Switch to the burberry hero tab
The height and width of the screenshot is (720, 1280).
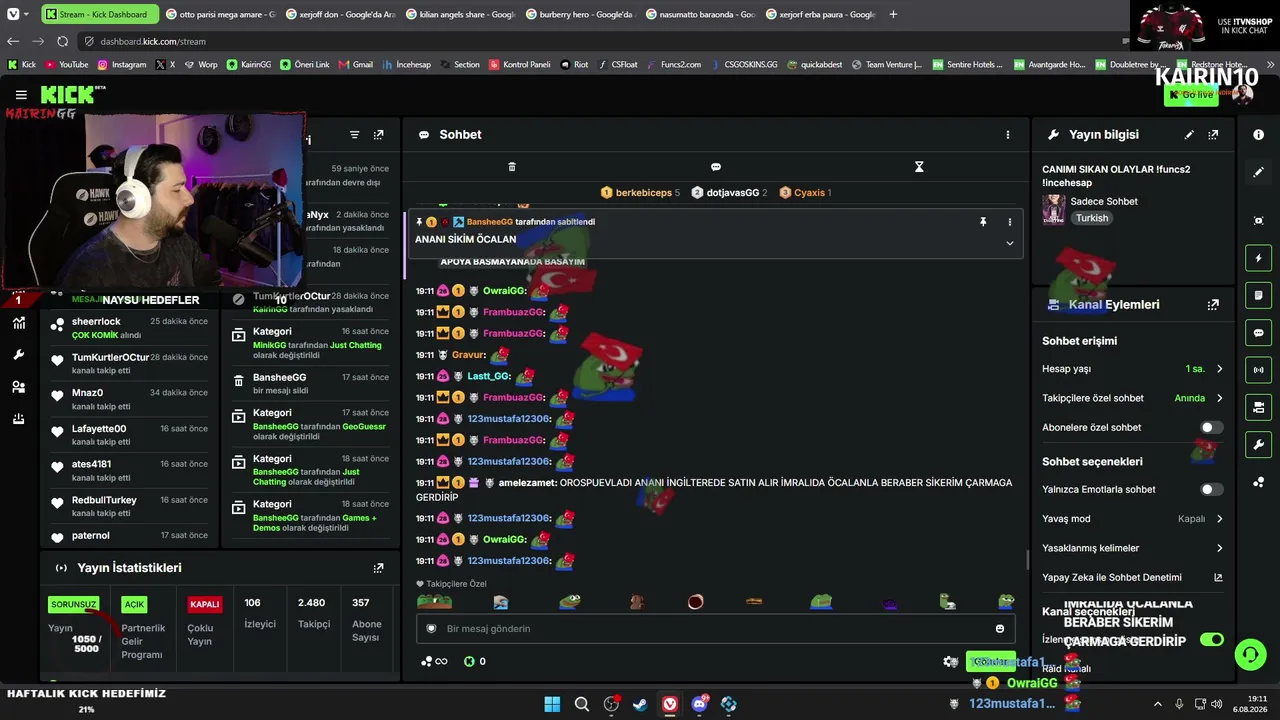[580, 14]
